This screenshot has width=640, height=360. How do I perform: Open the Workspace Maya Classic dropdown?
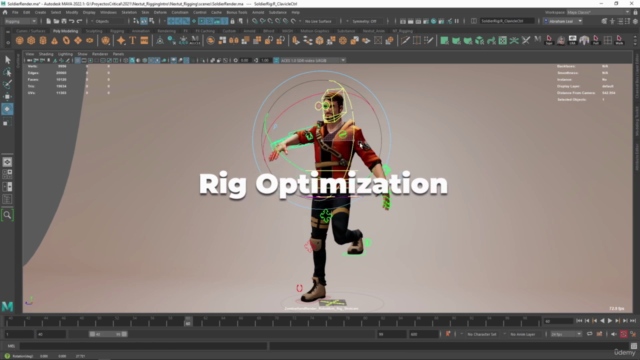(x=598, y=12)
